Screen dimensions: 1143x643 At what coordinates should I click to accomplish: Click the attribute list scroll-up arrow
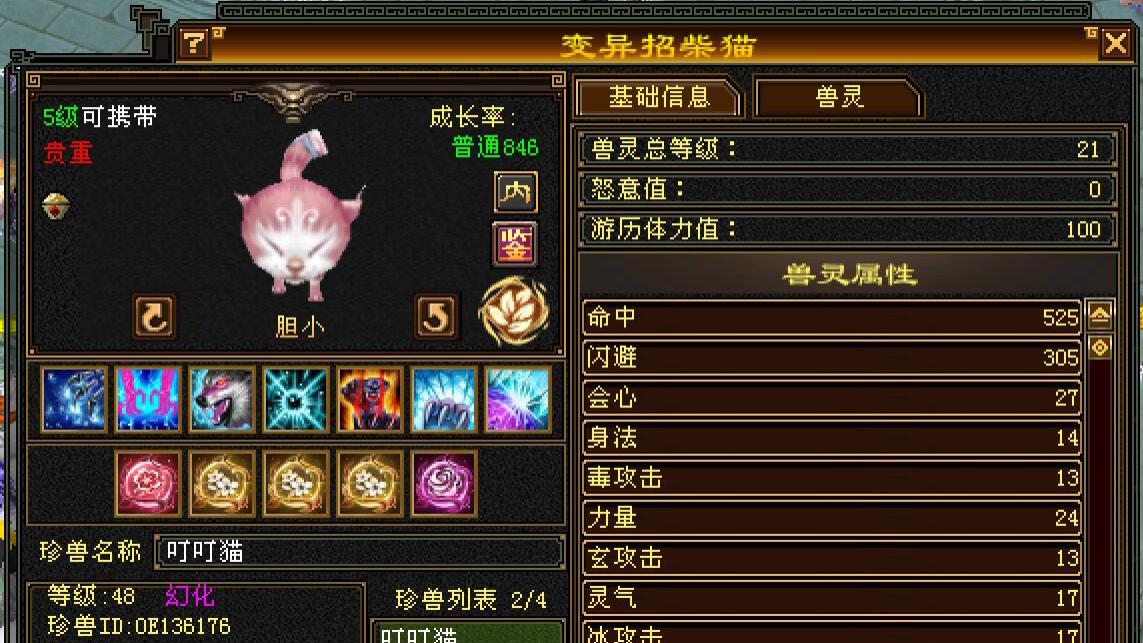click(x=1100, y=316)
